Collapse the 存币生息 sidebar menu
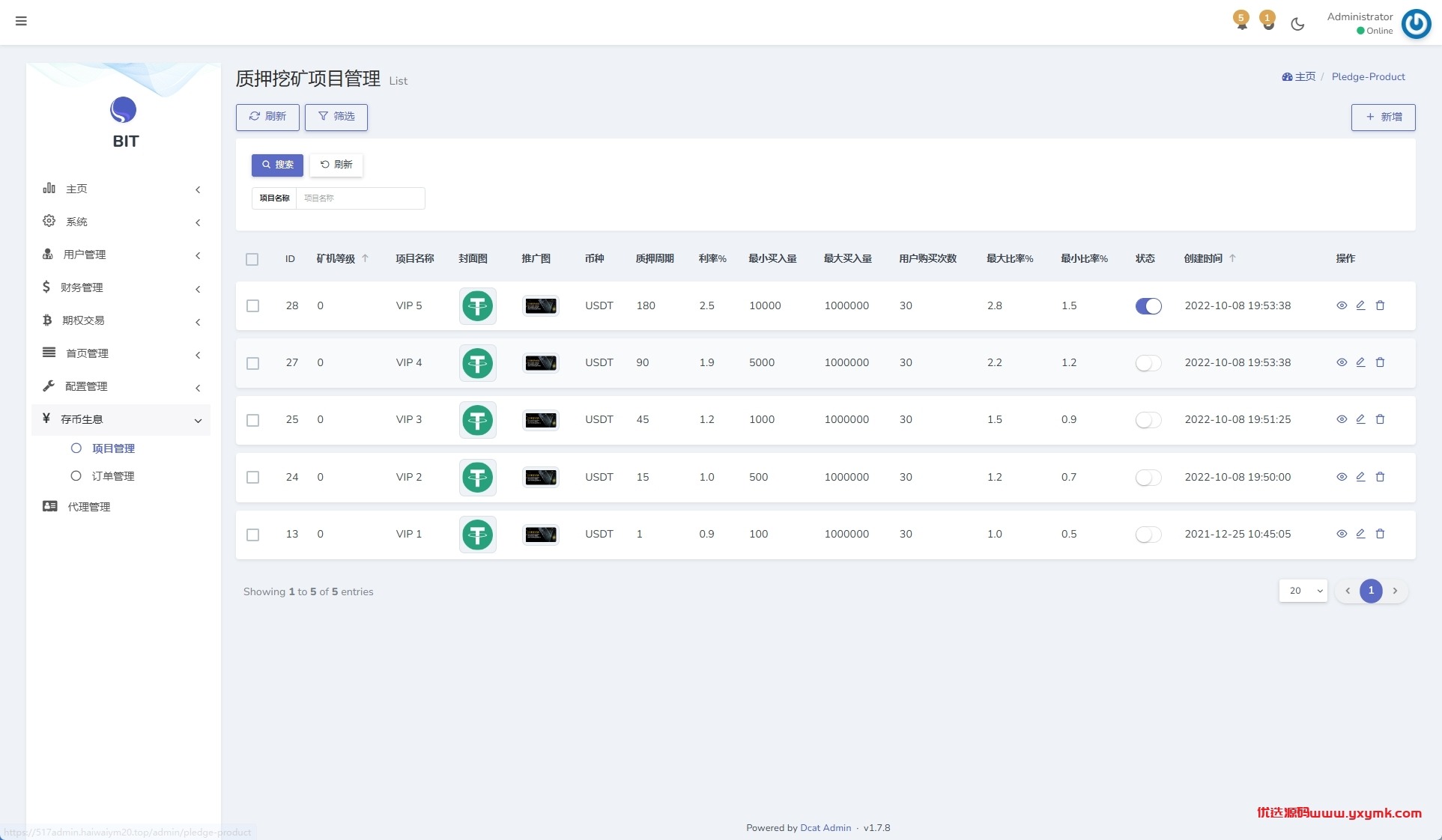This screenshot has width=1442, height=840. (x=121, y=419)
